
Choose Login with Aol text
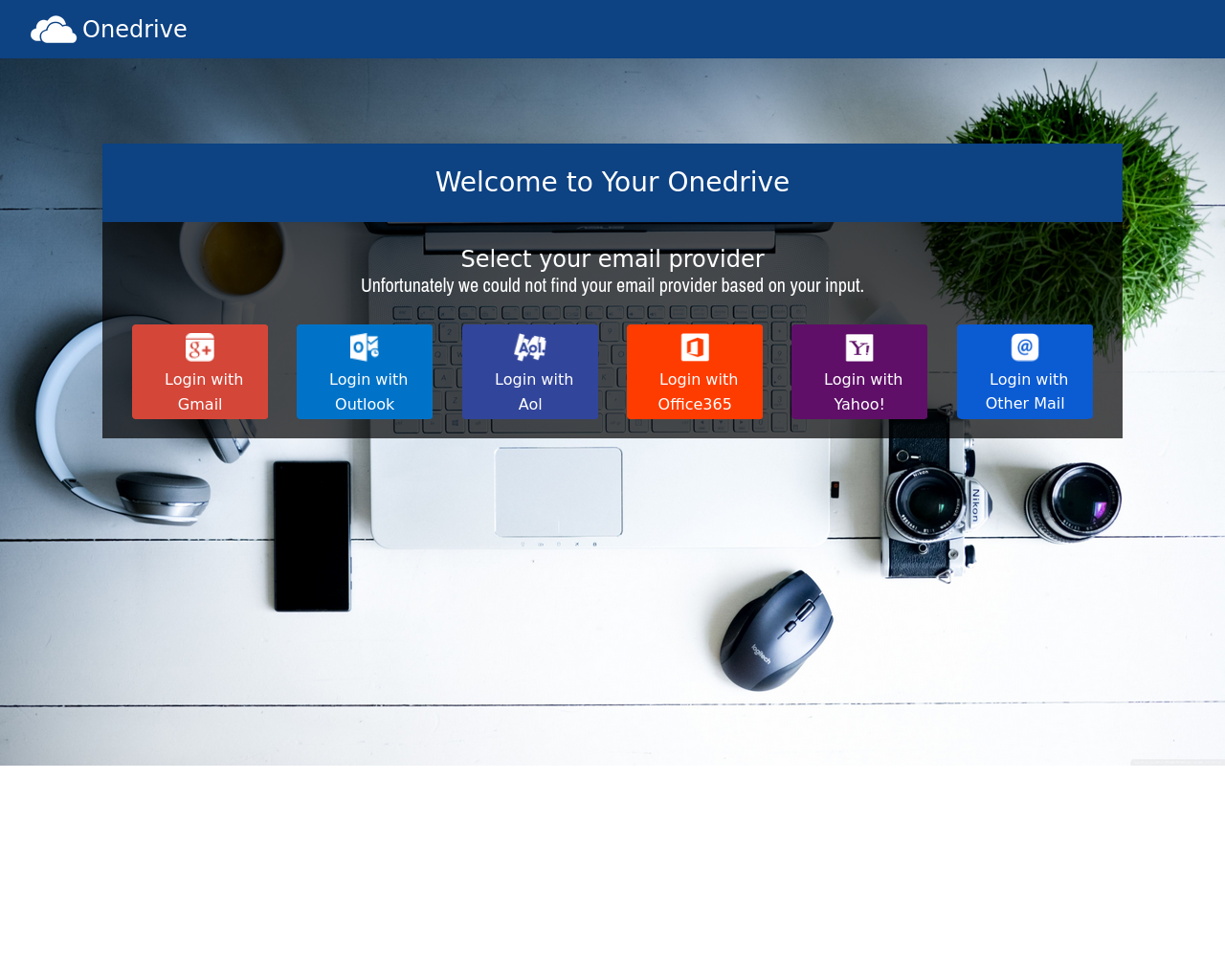point(533,391)
